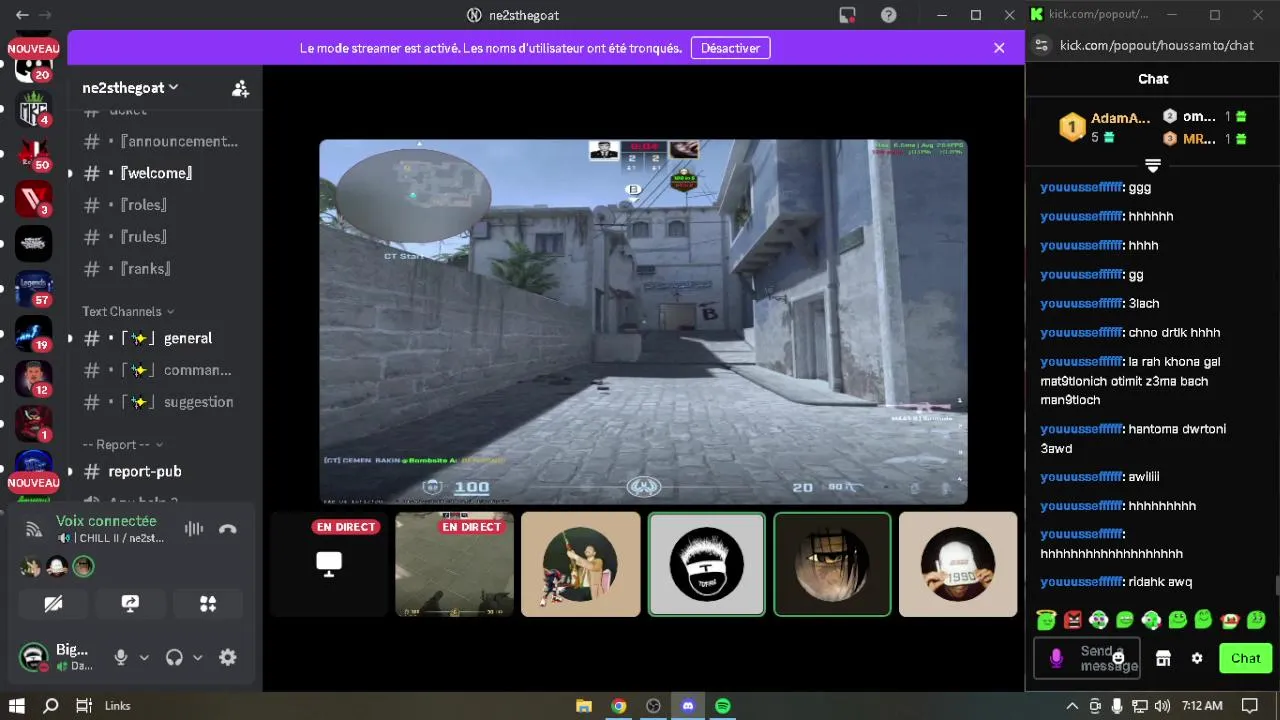Open the rules channel
This screenshot has height=720, width=1280.
tap(160, 237)
